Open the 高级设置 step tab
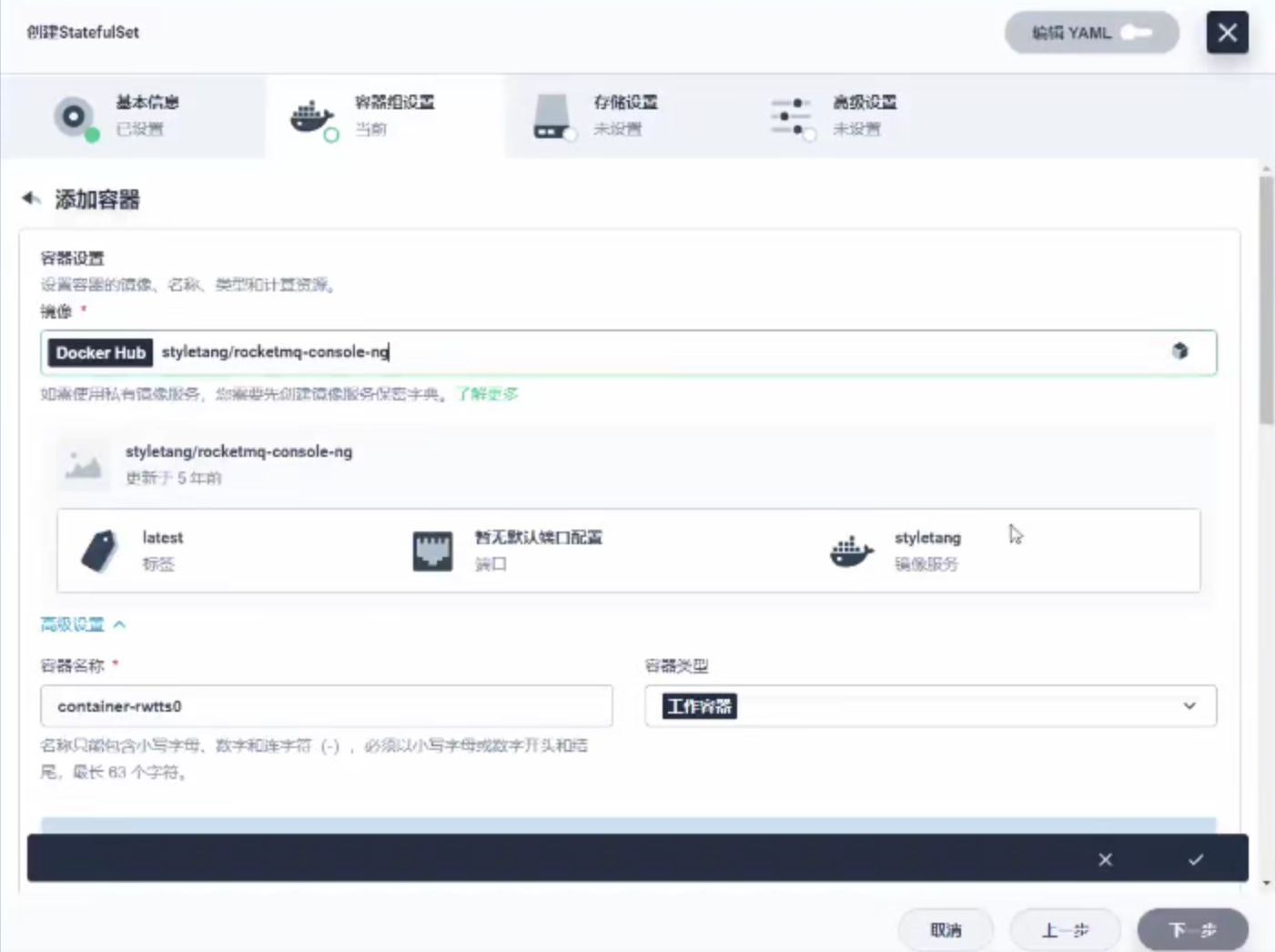This screenshot has height=952, width=1276. (x=864, y=116)
